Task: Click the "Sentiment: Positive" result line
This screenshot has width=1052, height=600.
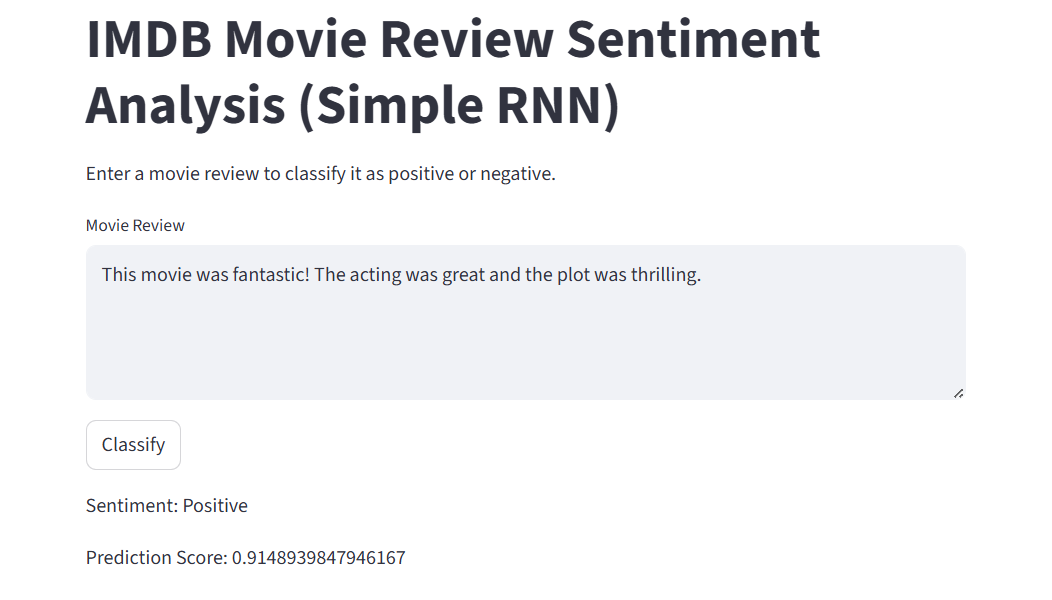Action: pos(166,506)
